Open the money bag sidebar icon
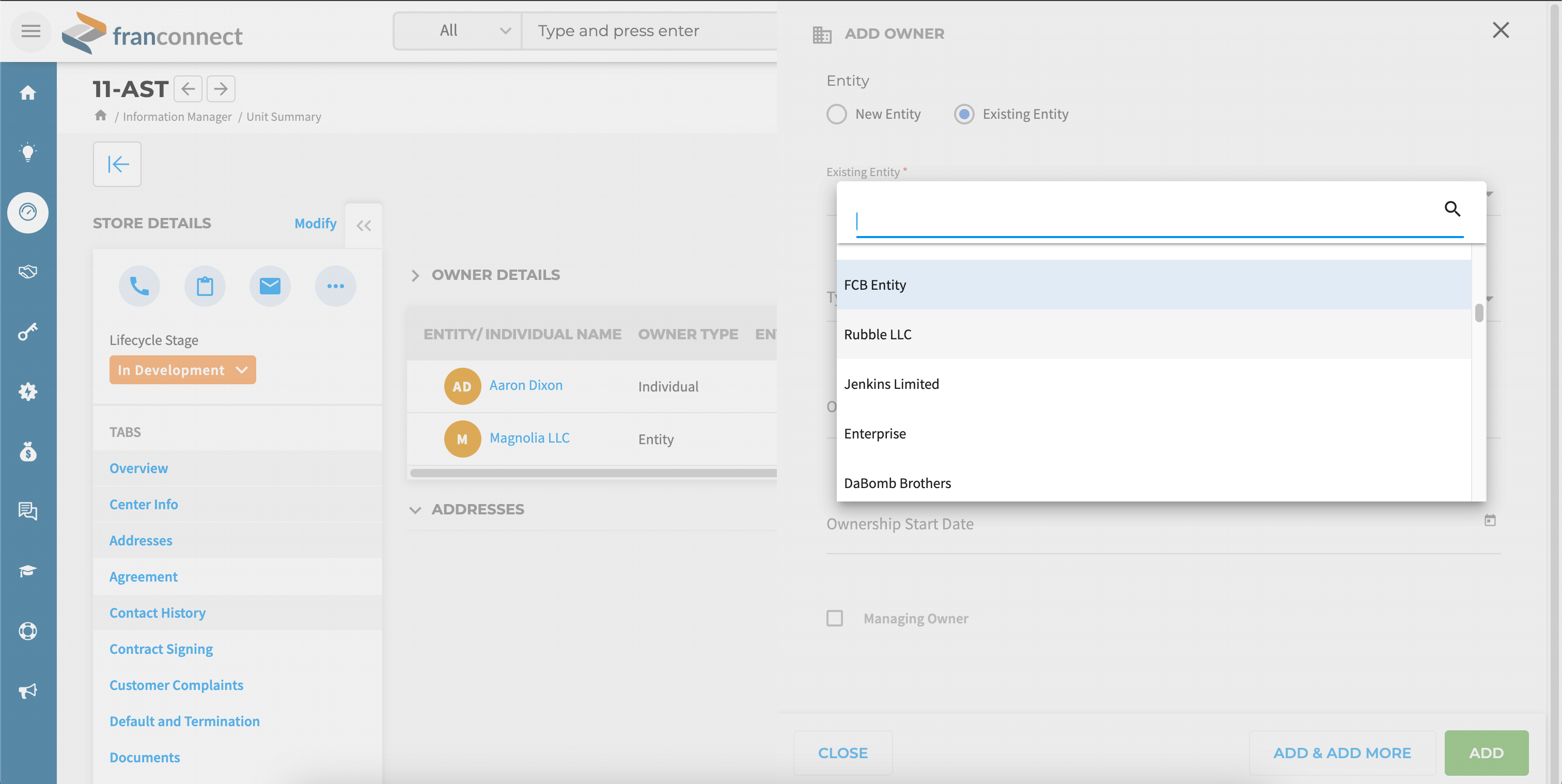Screen dimensions: 1562x784 (x=28, y=451)
